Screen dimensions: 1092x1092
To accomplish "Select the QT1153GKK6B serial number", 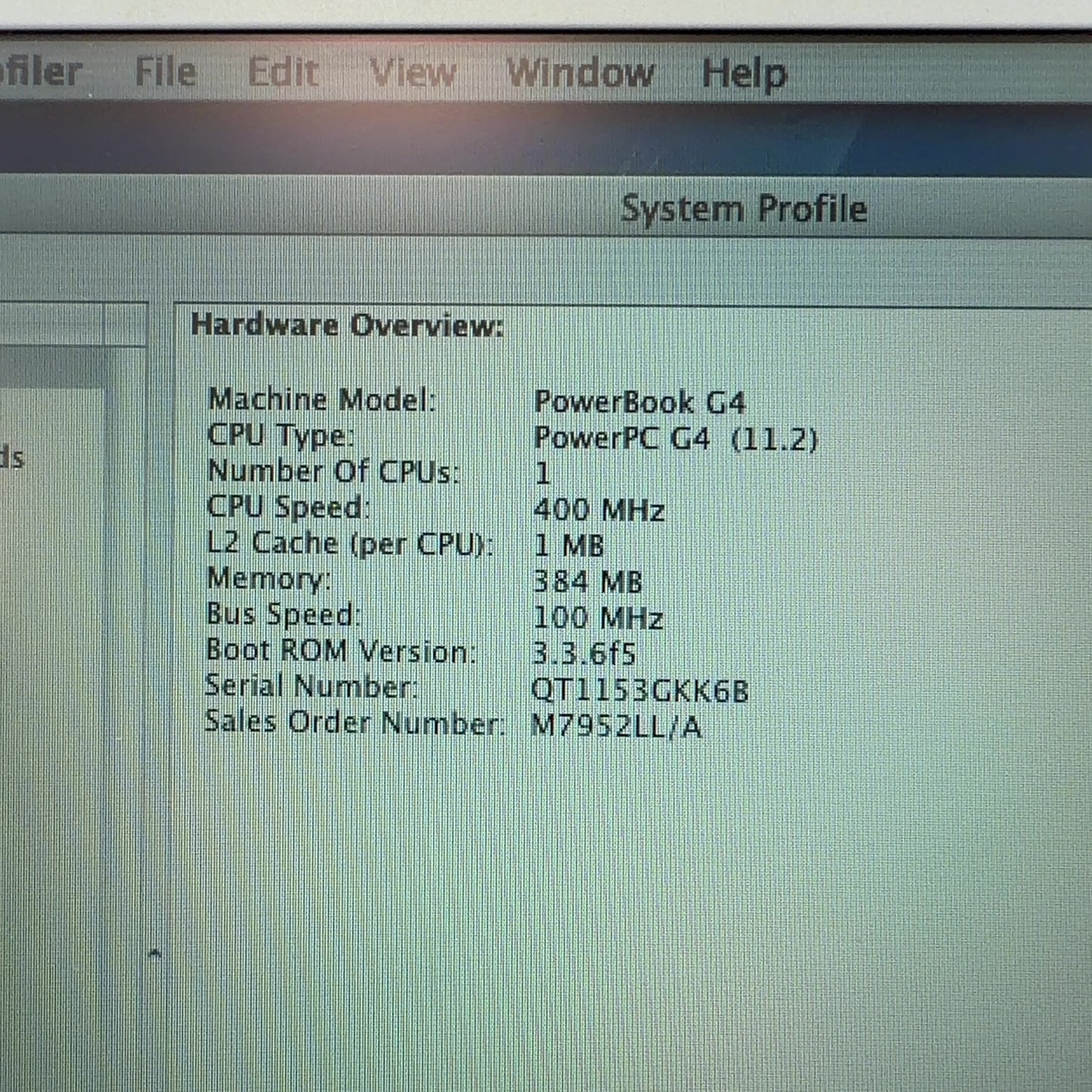I will (x=639, y=690).
